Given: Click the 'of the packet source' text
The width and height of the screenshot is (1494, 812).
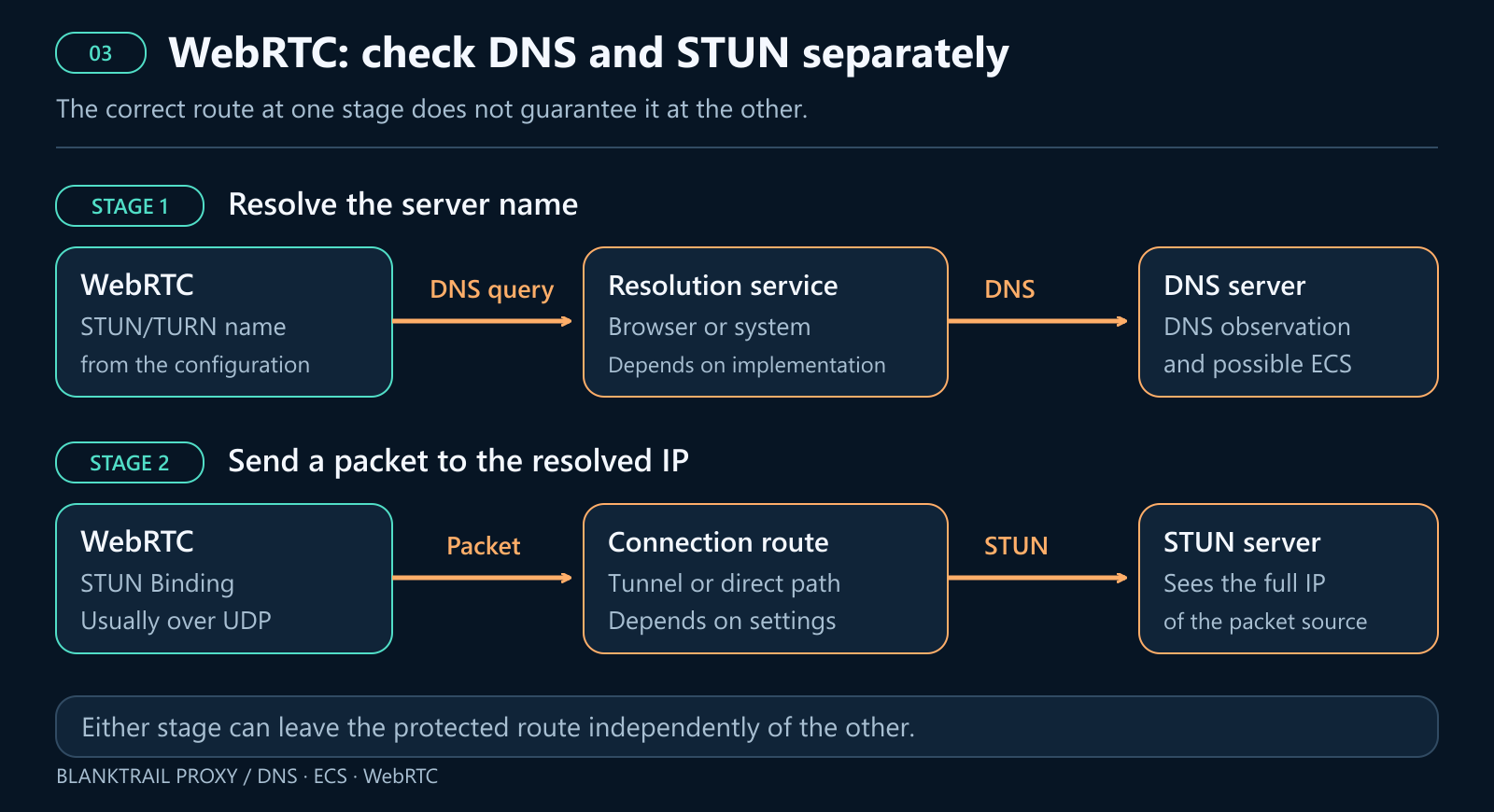Looking at the screenshot, I should [1265, 622].
